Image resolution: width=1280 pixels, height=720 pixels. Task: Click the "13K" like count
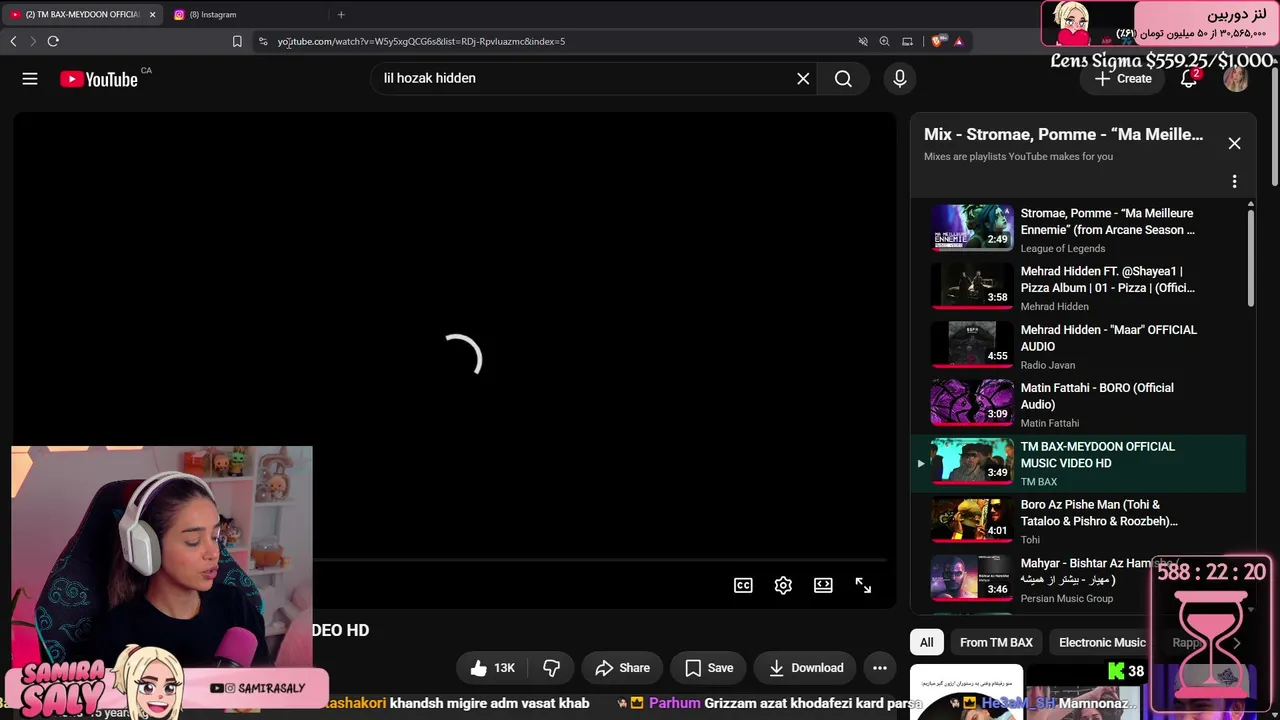pyautogui.click(x=504, y=668)
